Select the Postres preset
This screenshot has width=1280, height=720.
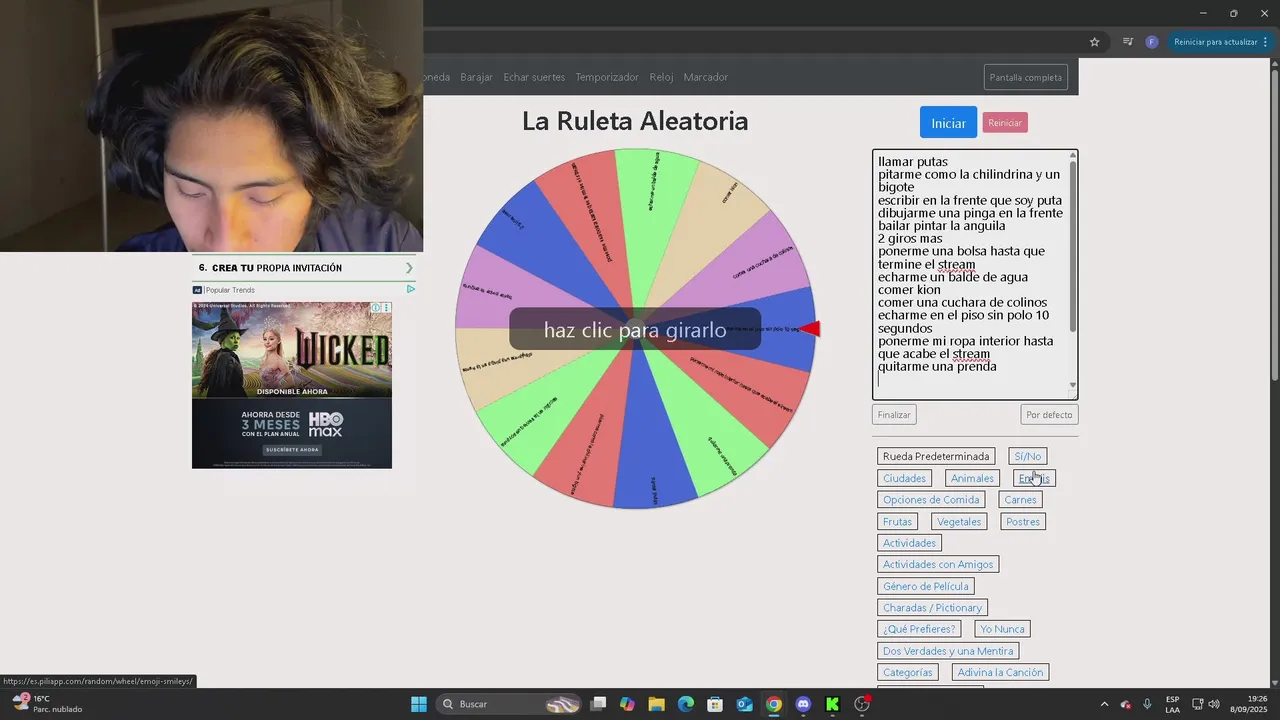tap(1023, 522)
